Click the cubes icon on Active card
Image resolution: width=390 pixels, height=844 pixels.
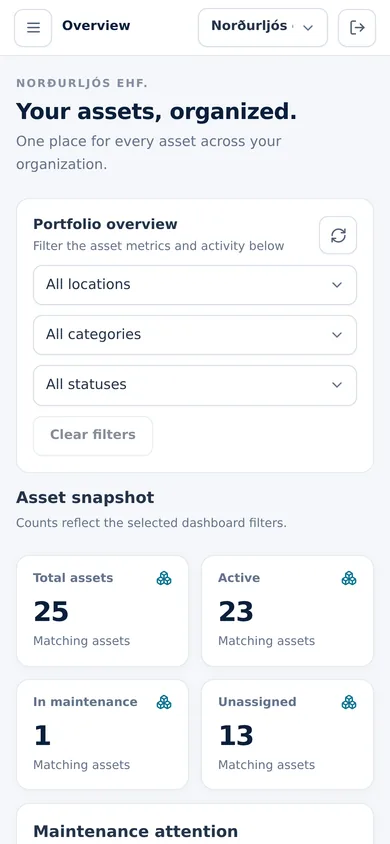coord(349,578)
